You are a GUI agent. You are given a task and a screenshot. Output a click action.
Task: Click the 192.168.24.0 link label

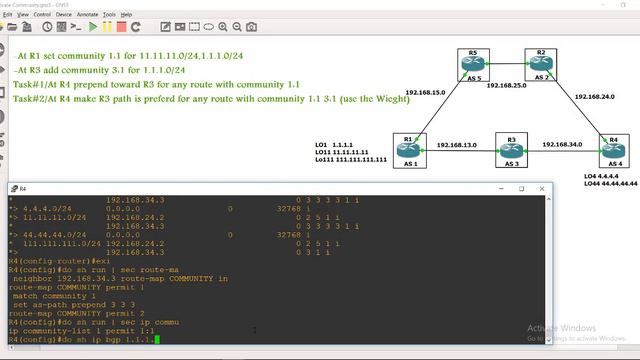[x=594, y=97]
